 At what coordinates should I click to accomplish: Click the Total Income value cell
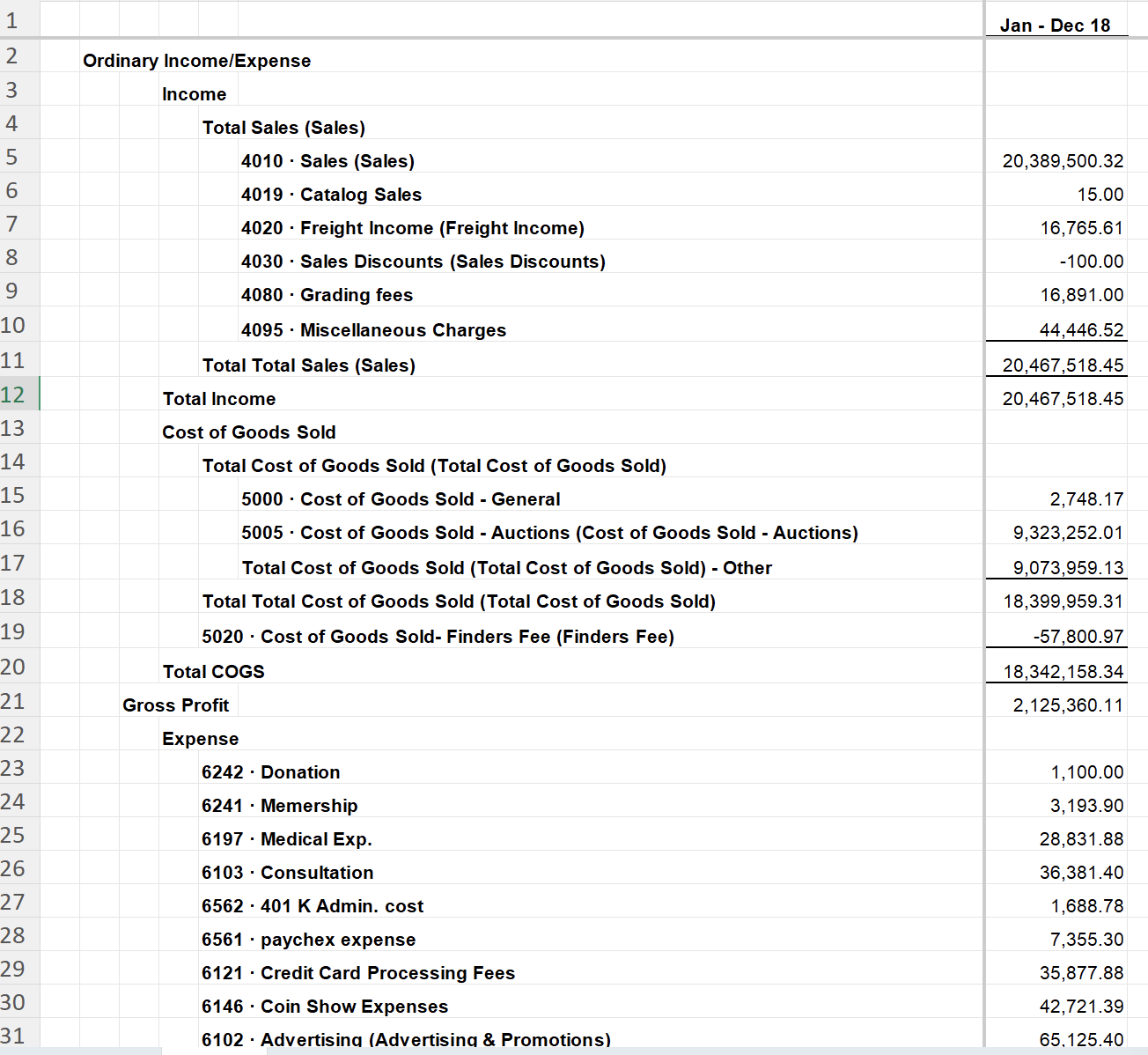point(1056,399)
